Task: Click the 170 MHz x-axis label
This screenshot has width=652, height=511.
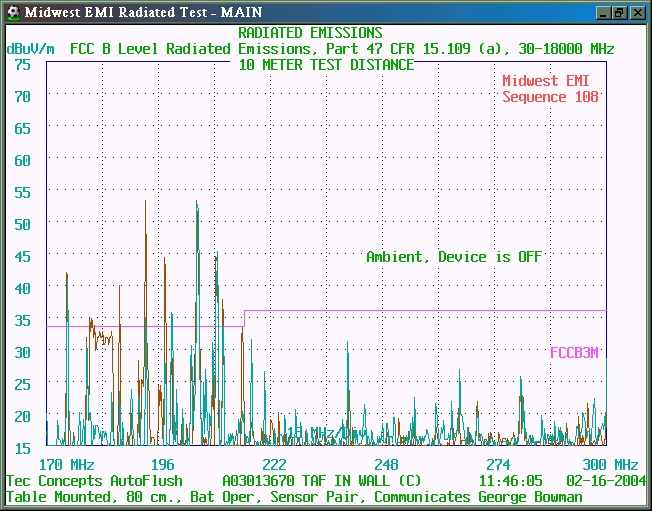Action: click(x=66, y=465)
